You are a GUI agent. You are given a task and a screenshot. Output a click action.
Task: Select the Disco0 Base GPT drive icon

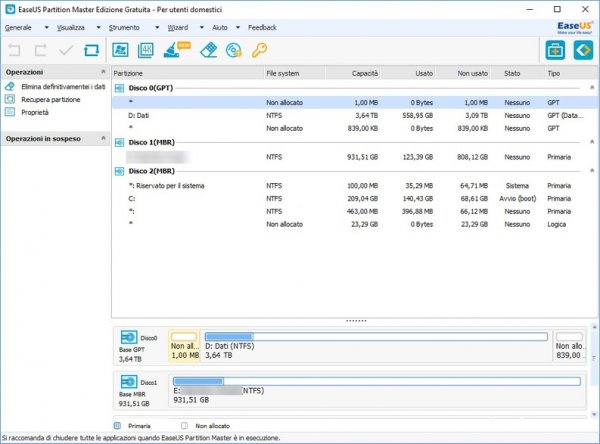point(129,337)
